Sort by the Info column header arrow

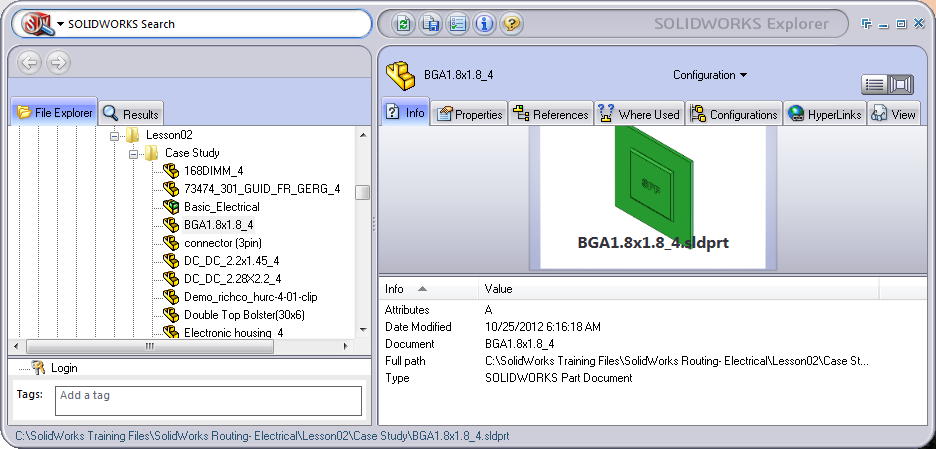coord(422,289)
